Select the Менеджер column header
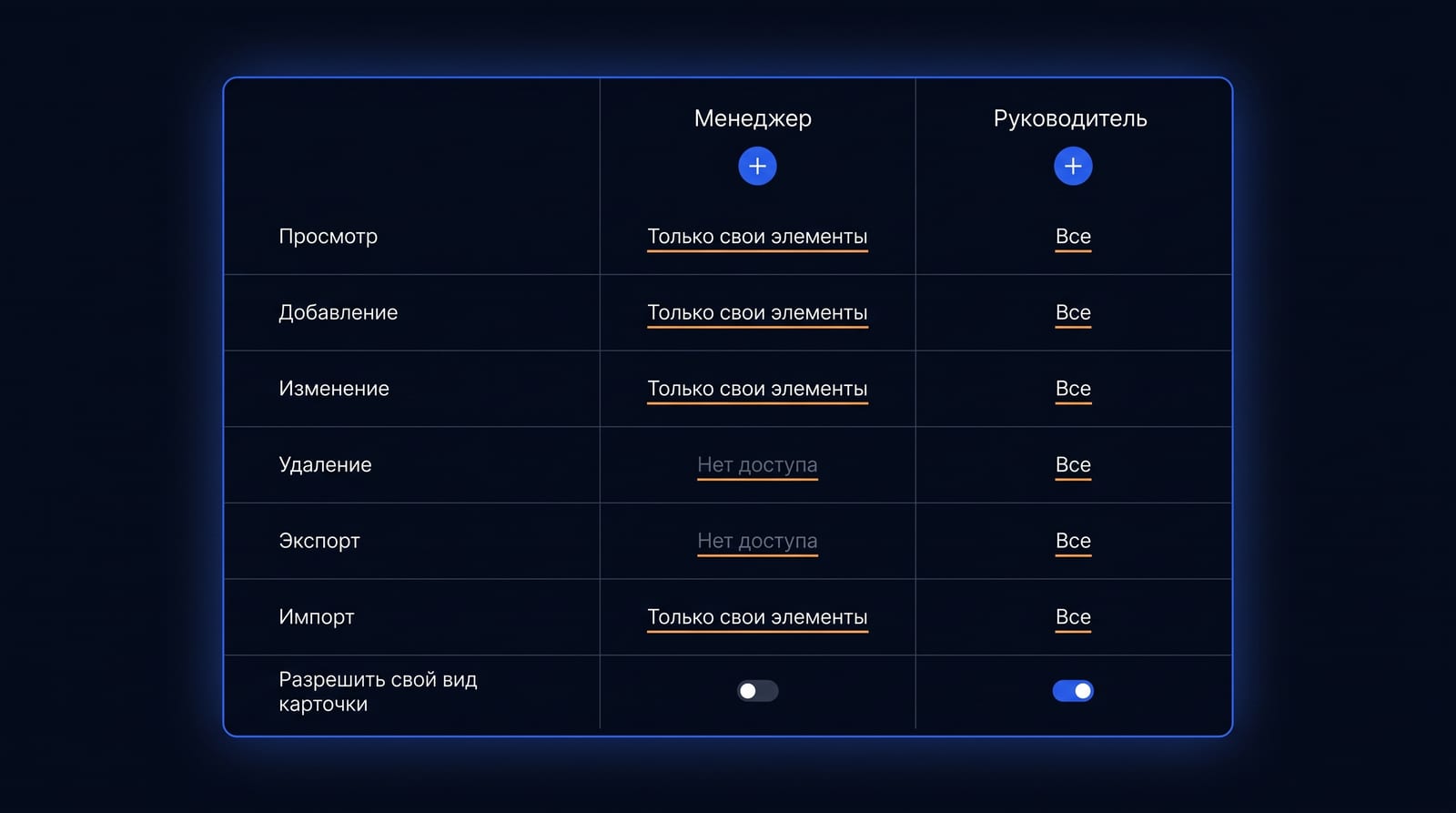The width and height of the screenshot is (1456, 813). tap(753, 119)
